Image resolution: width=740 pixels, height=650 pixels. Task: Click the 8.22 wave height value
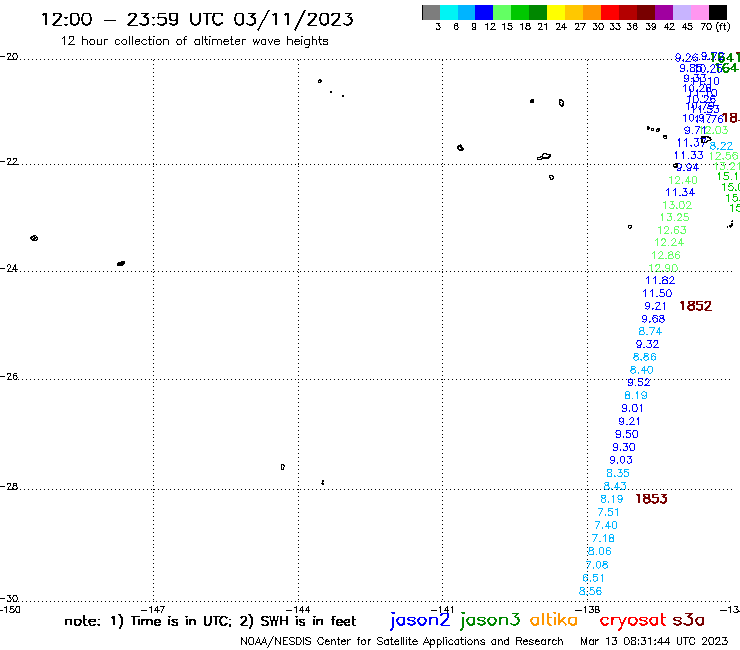pyautogui.click(x=722, y=146)
